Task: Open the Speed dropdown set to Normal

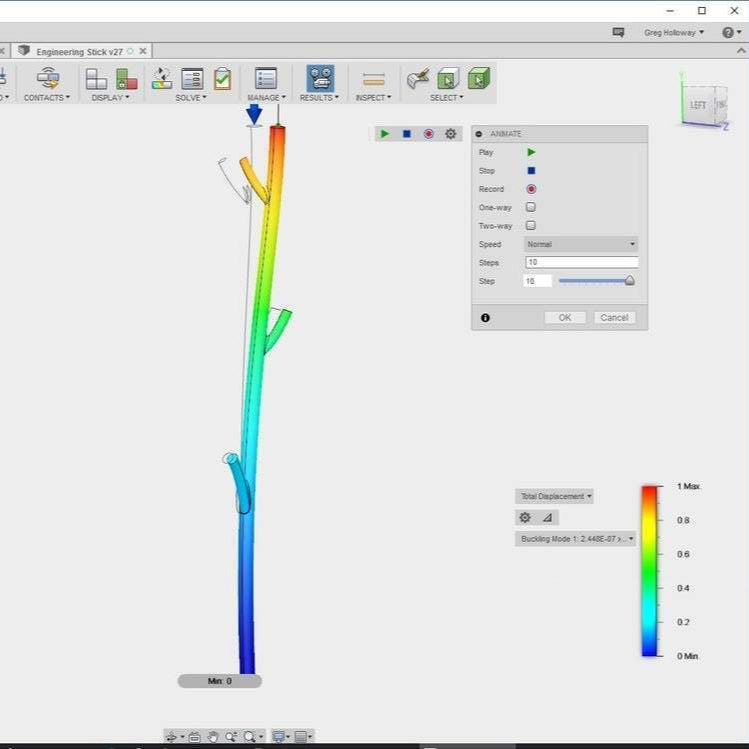Action: pyautogui.click(x=581, y=244)
